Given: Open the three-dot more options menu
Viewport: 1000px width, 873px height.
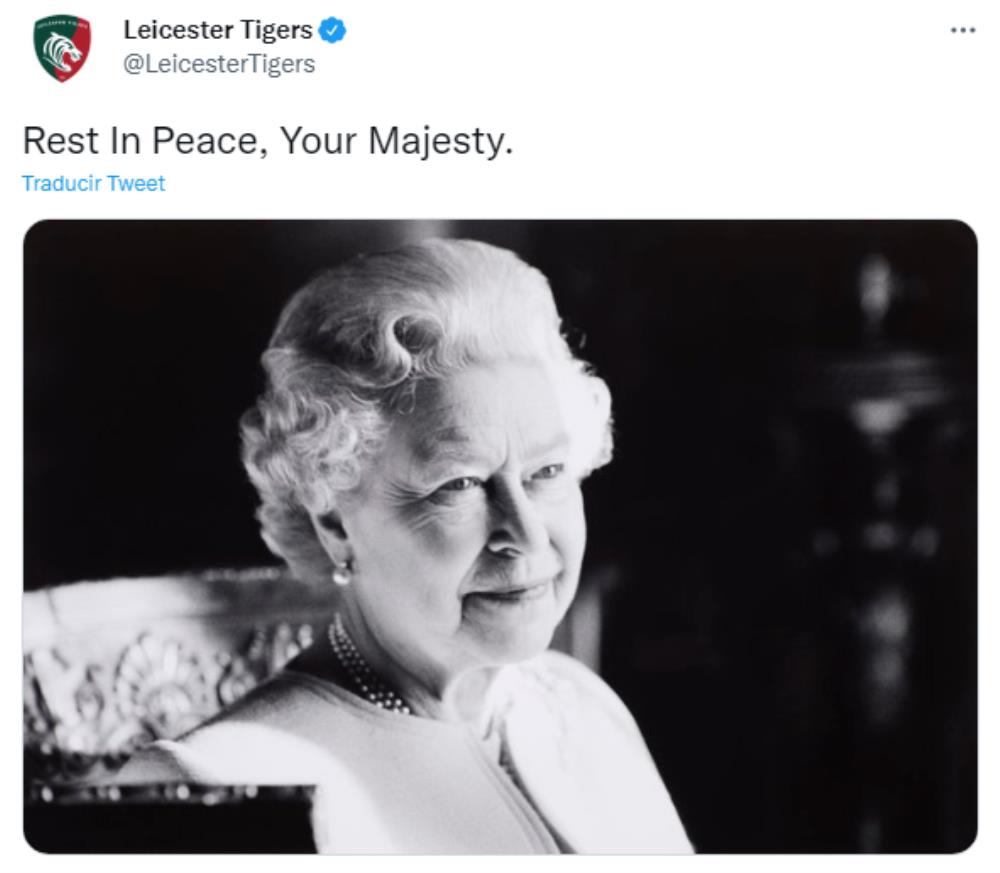Looking at the screenshot, I should click(x=963, y=30).
